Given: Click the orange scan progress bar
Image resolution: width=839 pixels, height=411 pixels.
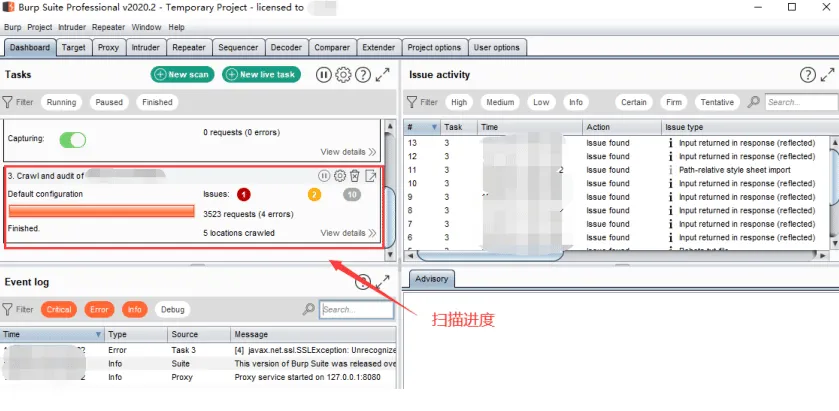Looking at the screenshot, I should pos(102,211).
